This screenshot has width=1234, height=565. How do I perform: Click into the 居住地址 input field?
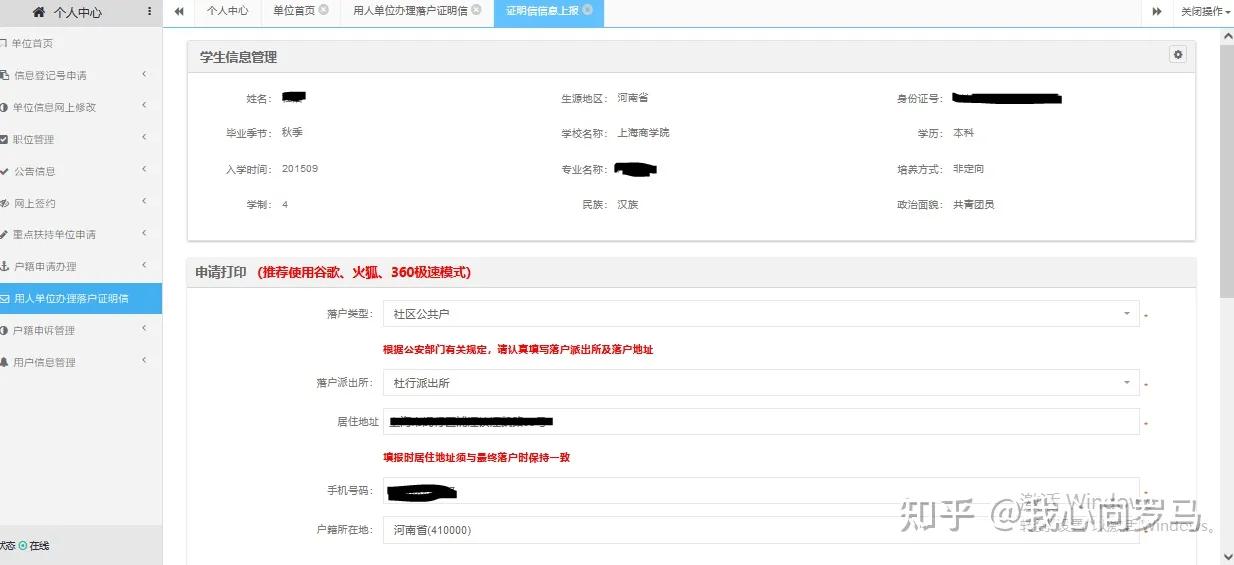pyautogui.click(x=761, y=422)
